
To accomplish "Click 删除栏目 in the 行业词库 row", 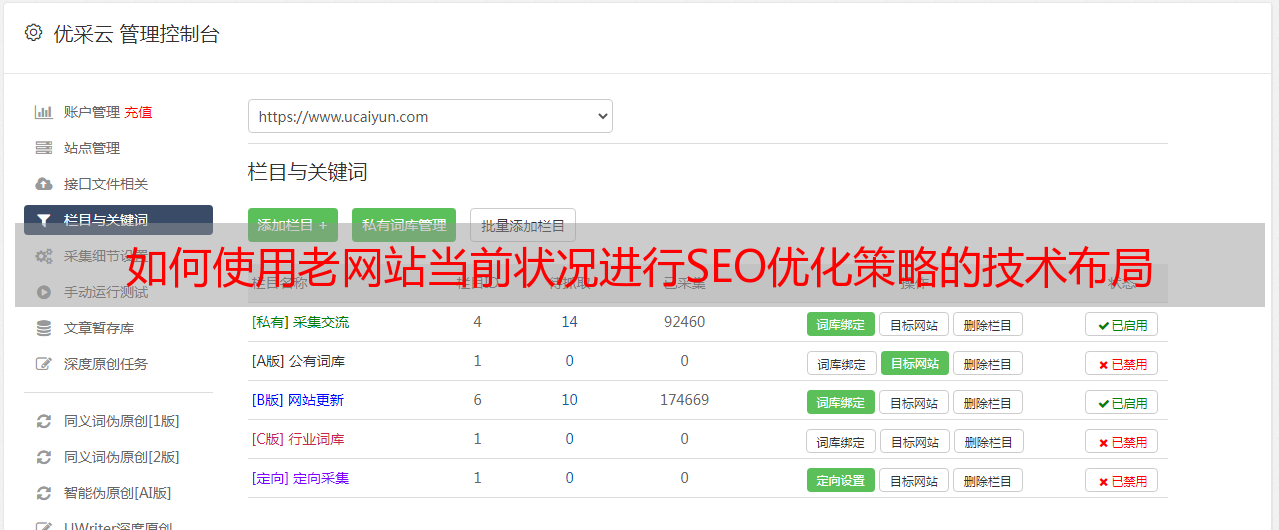I will pyautogui.click(x=989, y=441).
